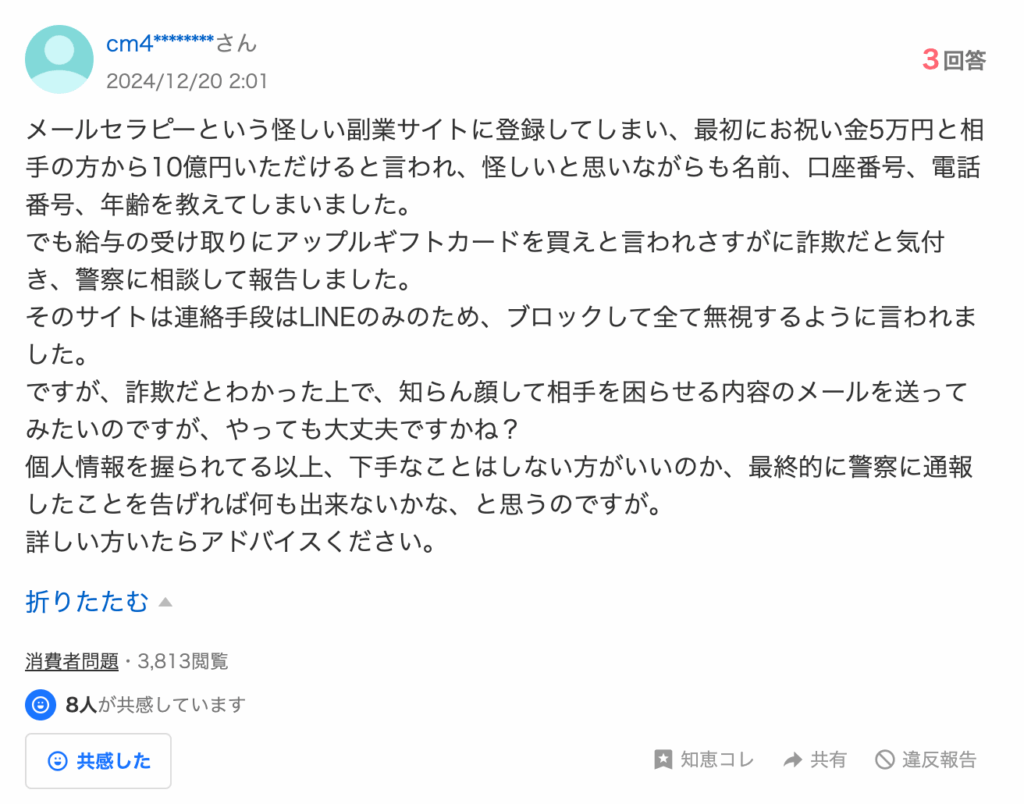
Task: Report the post via the 違反報告 label
Action: coord(939,760)
